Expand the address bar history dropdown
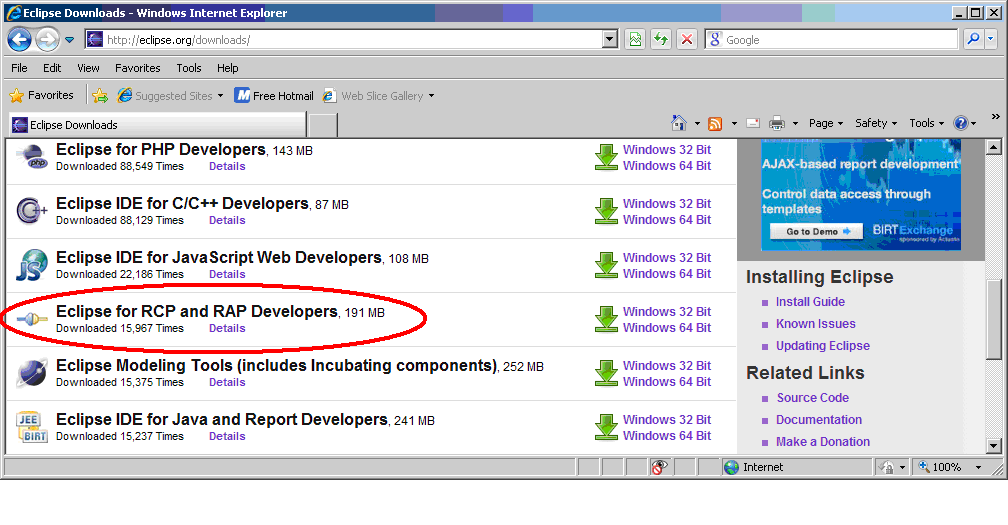 point(610,40)
